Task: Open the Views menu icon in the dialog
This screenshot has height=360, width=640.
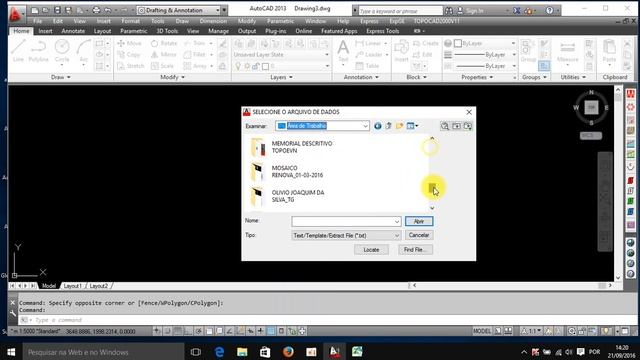Action: click(412, 126)
